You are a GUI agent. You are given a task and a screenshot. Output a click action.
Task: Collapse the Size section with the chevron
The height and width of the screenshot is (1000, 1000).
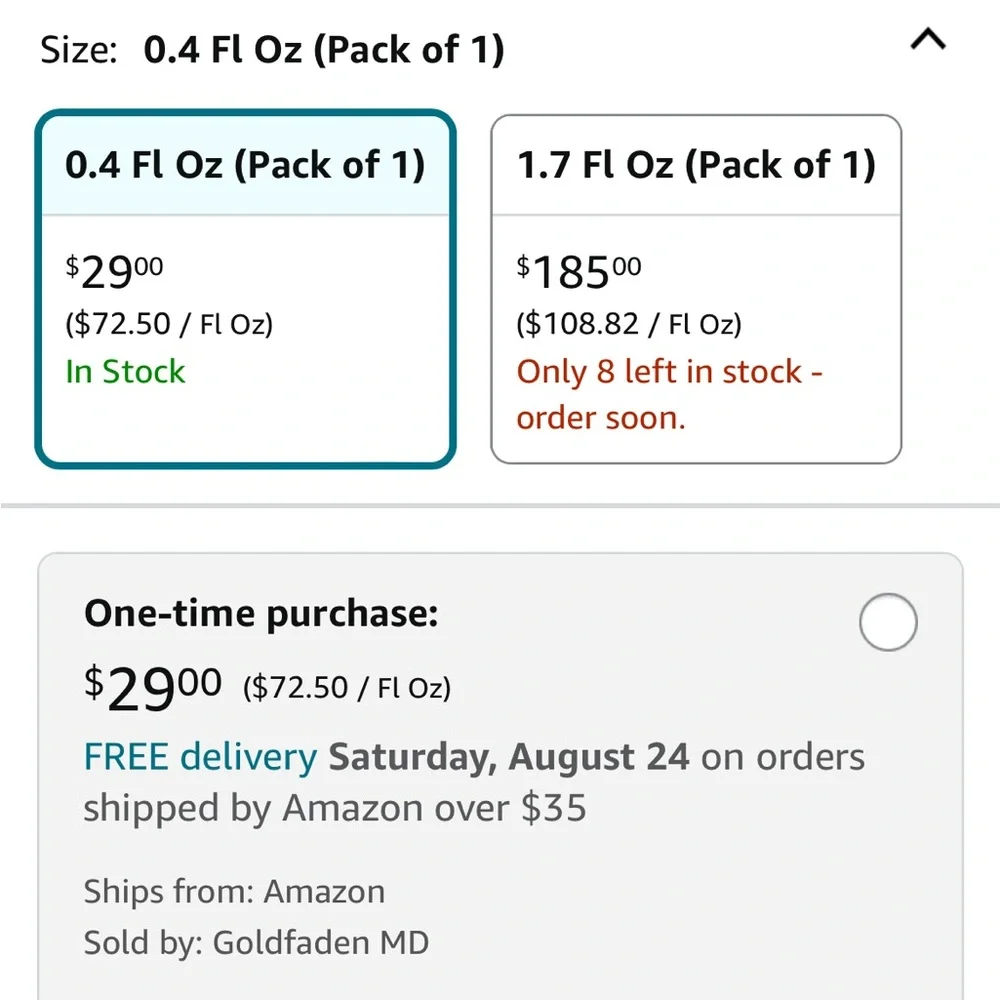(928, 40)
